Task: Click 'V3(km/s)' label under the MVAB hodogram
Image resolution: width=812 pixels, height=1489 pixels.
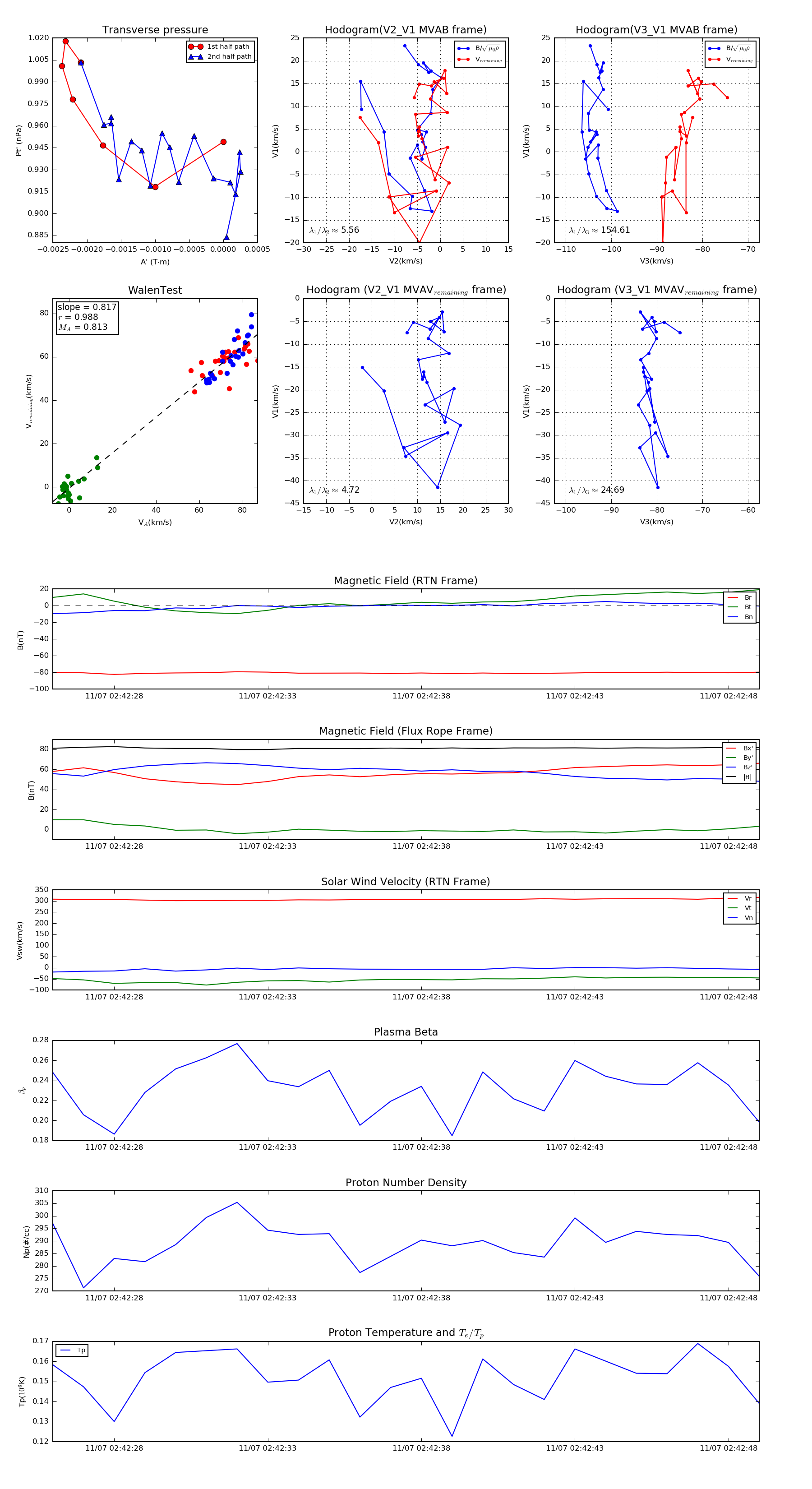Action: (656, 261)
